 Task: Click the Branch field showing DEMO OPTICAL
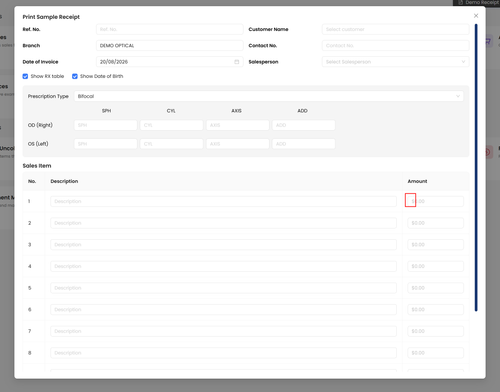tap(170, 46)
